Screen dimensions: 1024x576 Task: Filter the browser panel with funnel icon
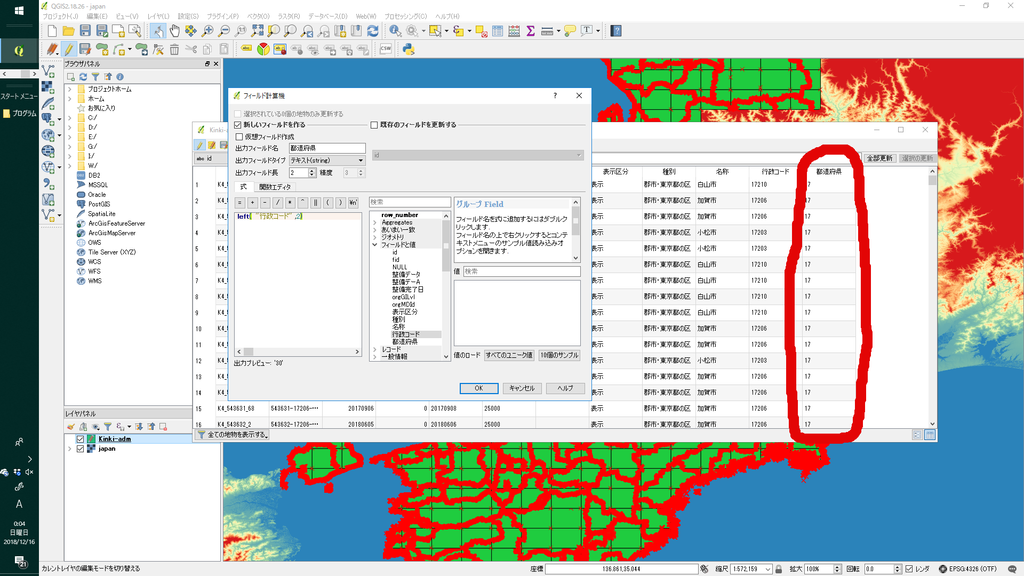point(95,76)
